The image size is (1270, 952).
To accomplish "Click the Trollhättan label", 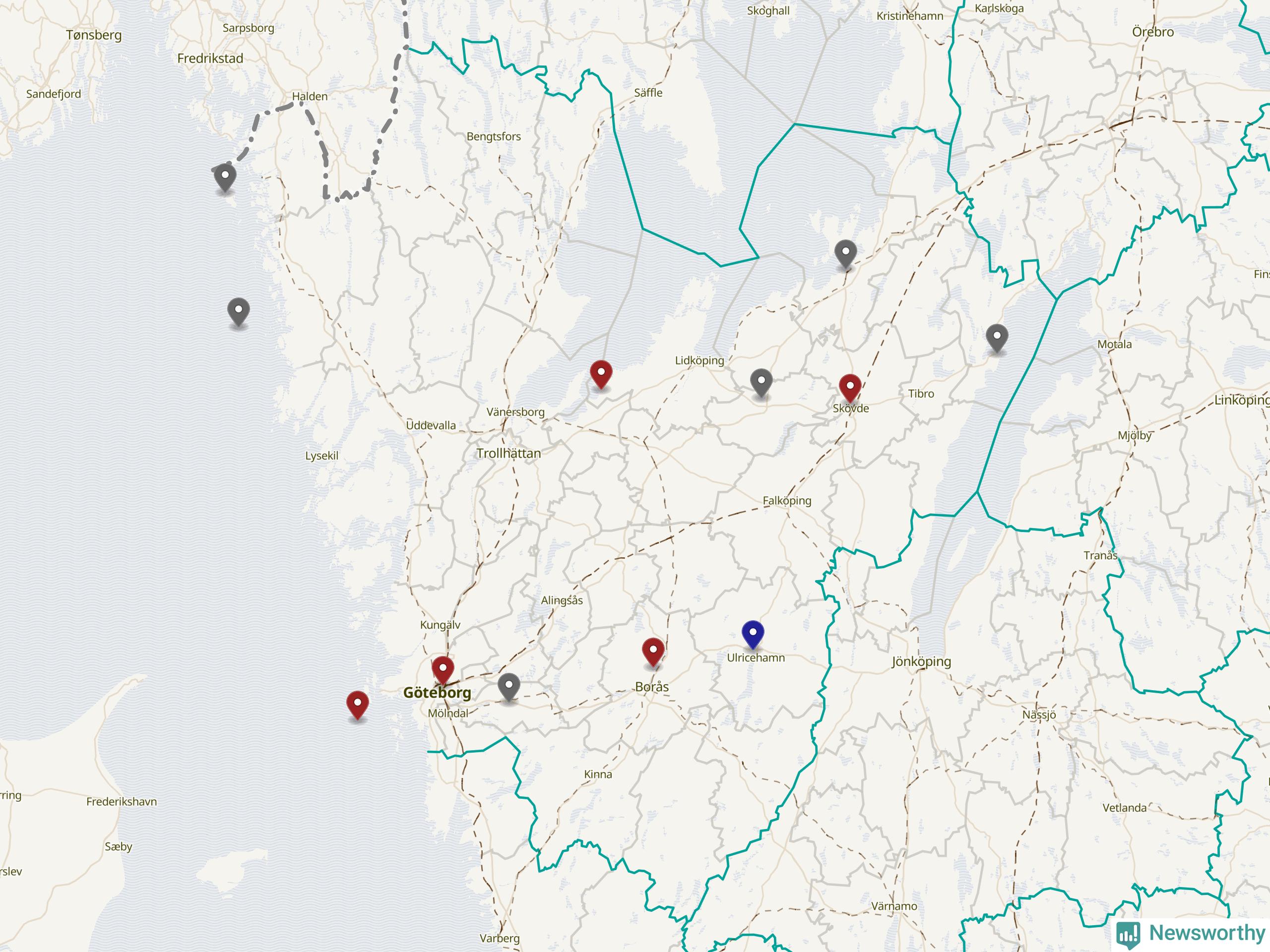I will click(x=508, y=453).
